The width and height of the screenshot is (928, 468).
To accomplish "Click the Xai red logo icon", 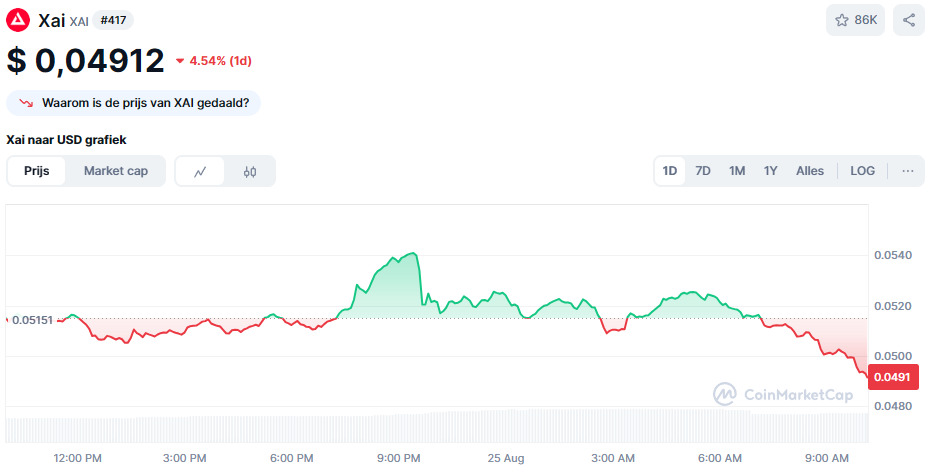I will point(18,20).
